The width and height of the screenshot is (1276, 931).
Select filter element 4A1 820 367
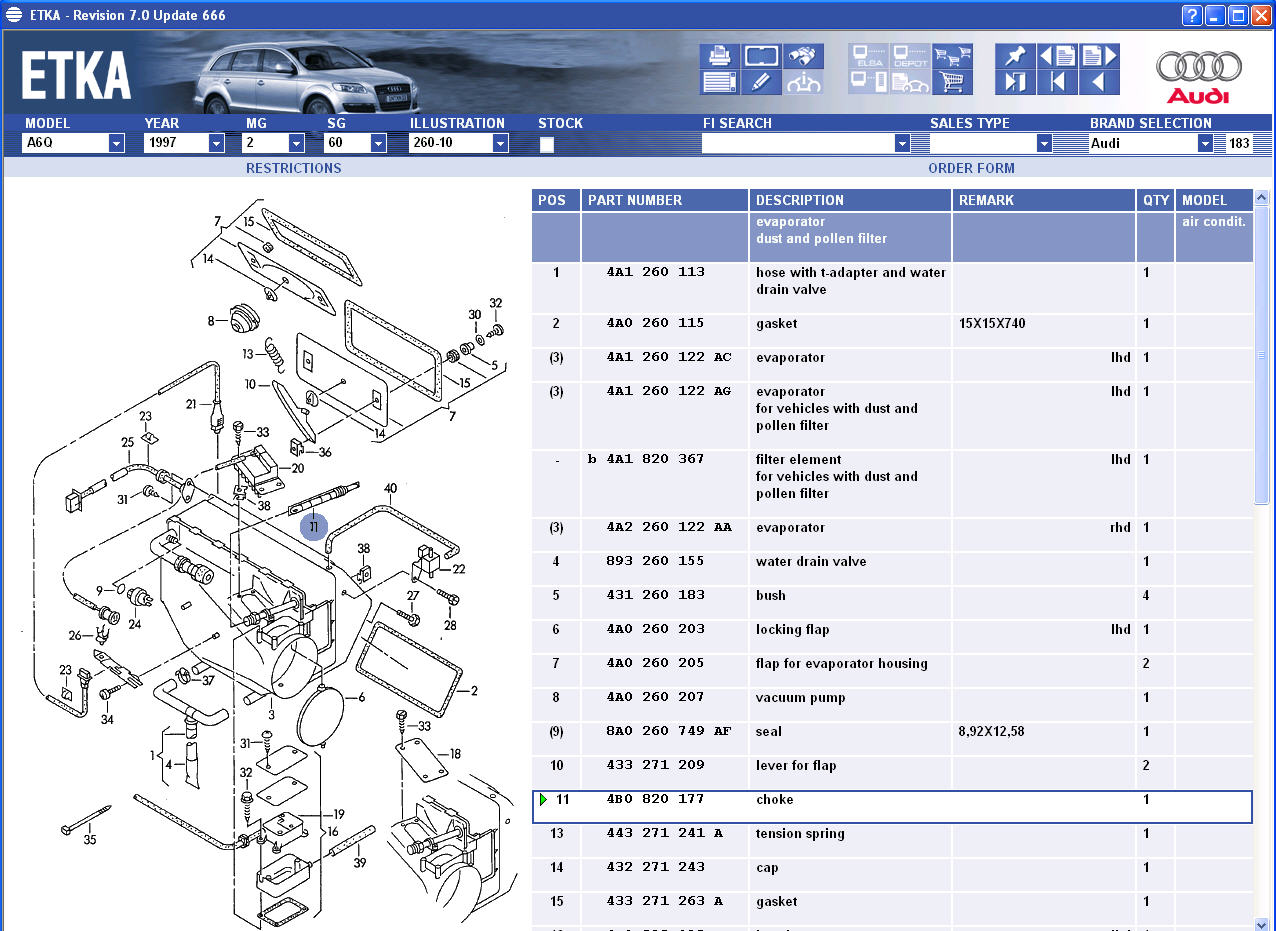tap(892, 484)
